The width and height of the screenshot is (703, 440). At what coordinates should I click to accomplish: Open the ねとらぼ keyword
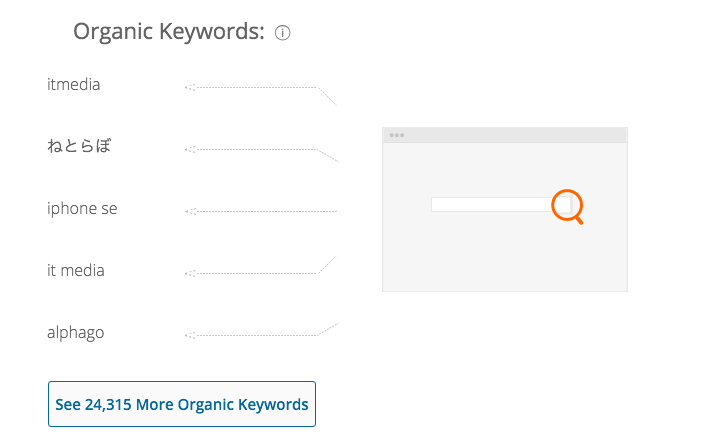(x=79, y=146)
